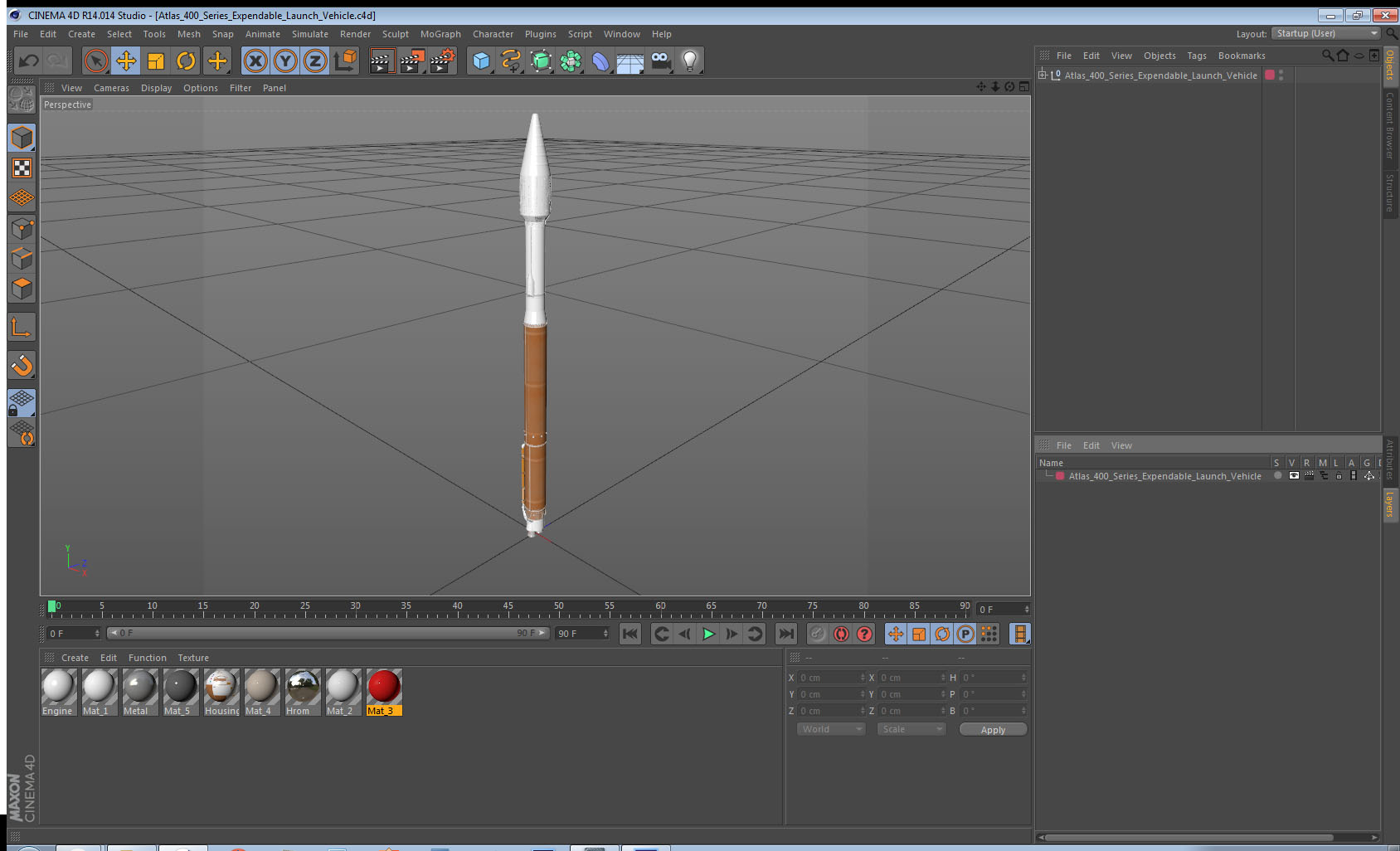Select the Hrom chrome material
The height and width of the screenshot is (851, 1400).
point(303,692)
